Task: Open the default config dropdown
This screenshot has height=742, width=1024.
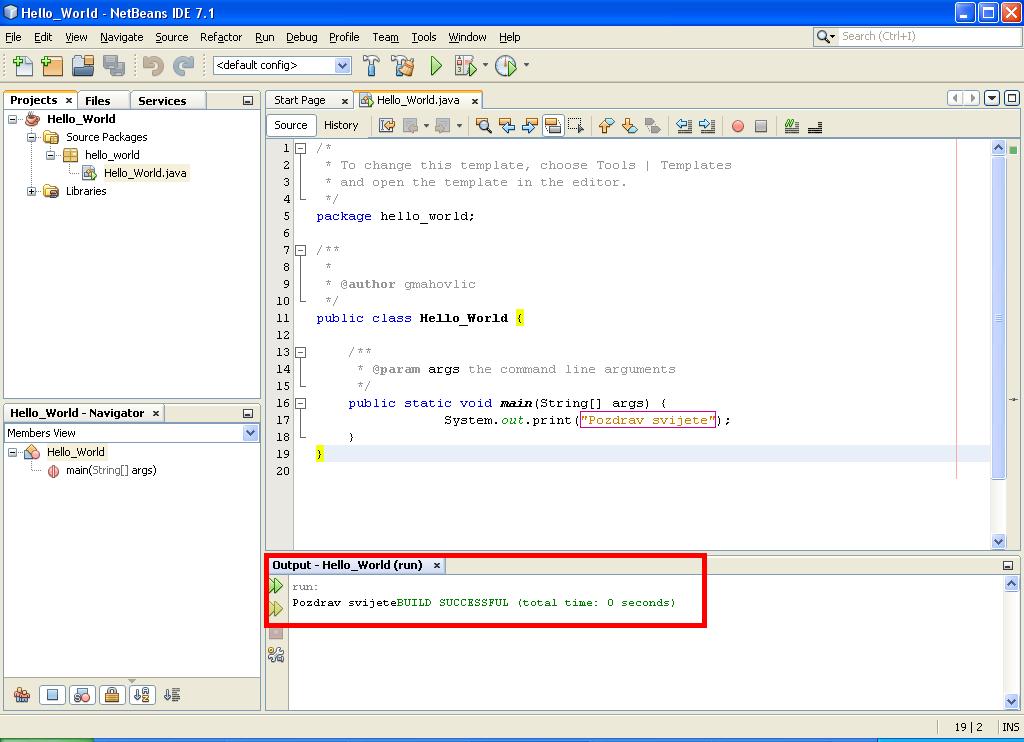Action: pyautogui.click(x=342, y=66)
